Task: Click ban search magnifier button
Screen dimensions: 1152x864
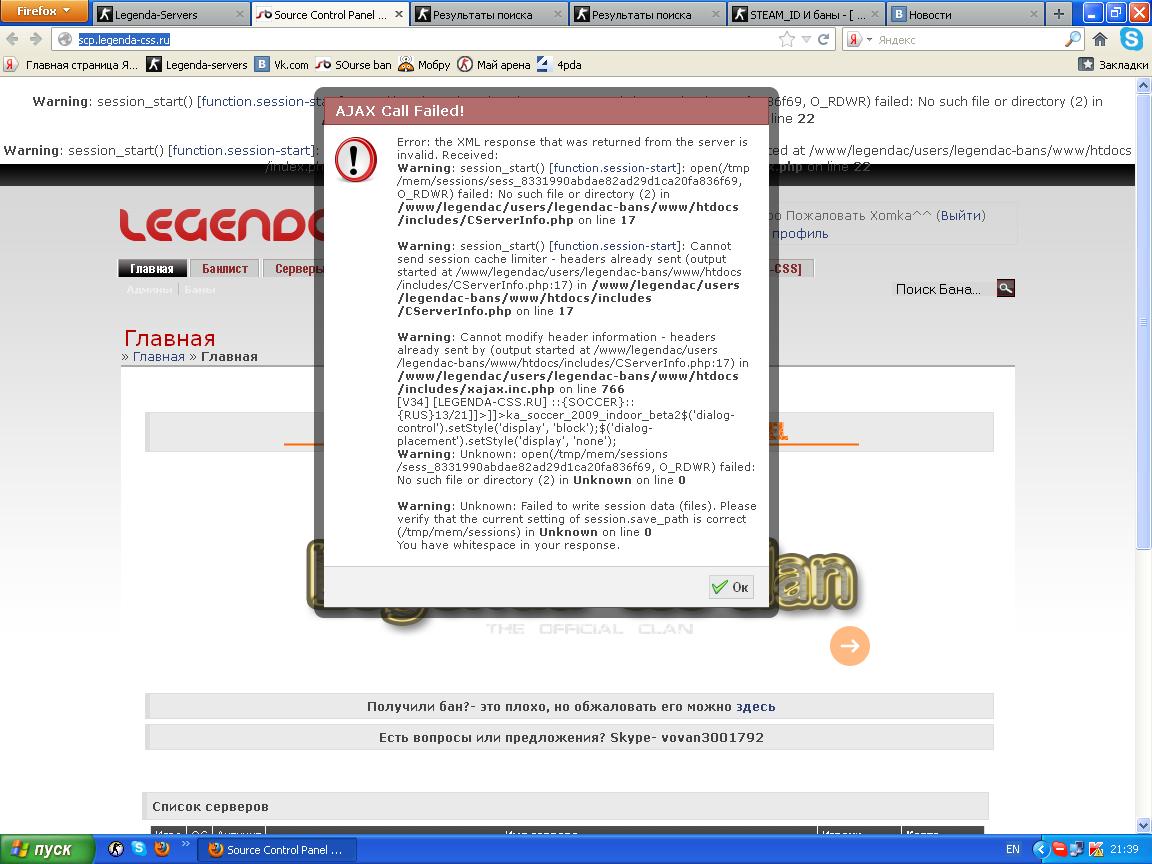Action: click(1006, 288)
